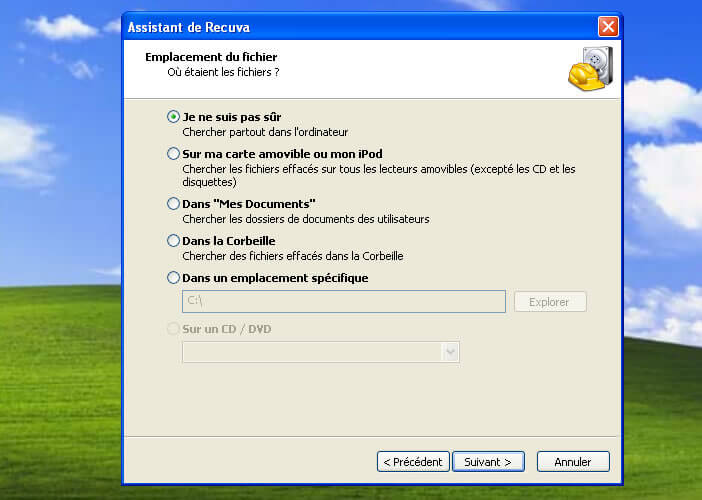
Task: Open the CD / DVD drive dropdown
Action: (x=450, y=352)
